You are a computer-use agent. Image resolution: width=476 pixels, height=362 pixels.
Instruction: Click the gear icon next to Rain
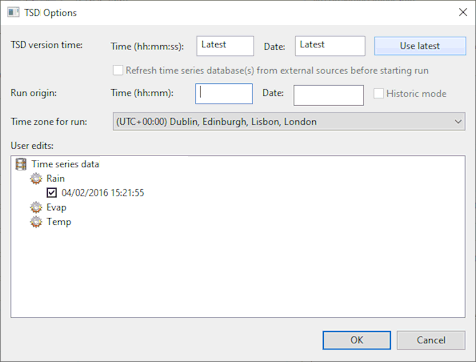[36, 179]
